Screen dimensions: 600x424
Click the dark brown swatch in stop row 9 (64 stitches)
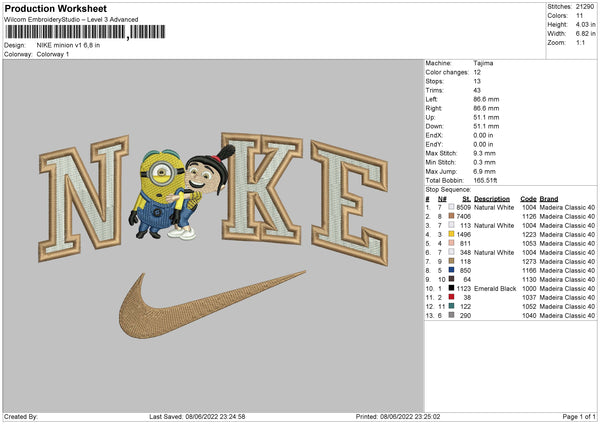click(x=452, y=279)
